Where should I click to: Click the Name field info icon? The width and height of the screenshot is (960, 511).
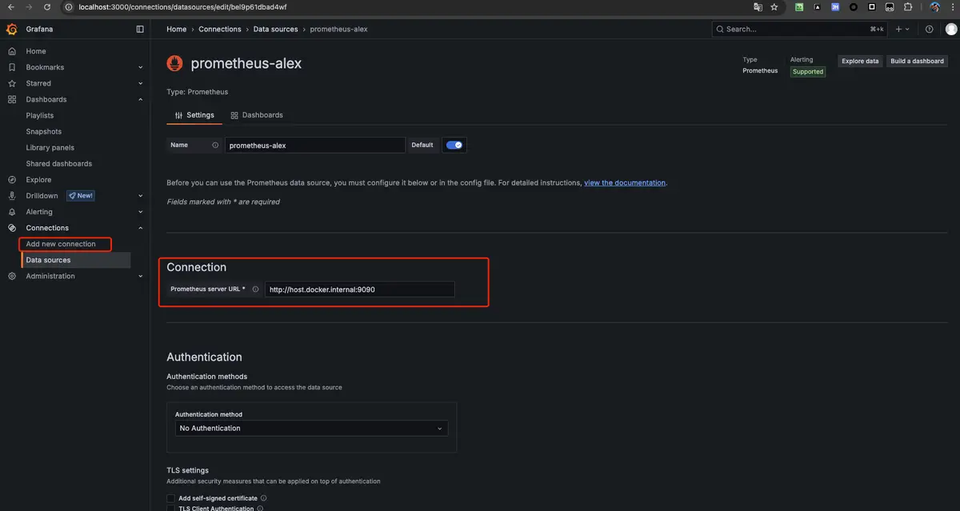pyautogui.click(x=215, y=145)
